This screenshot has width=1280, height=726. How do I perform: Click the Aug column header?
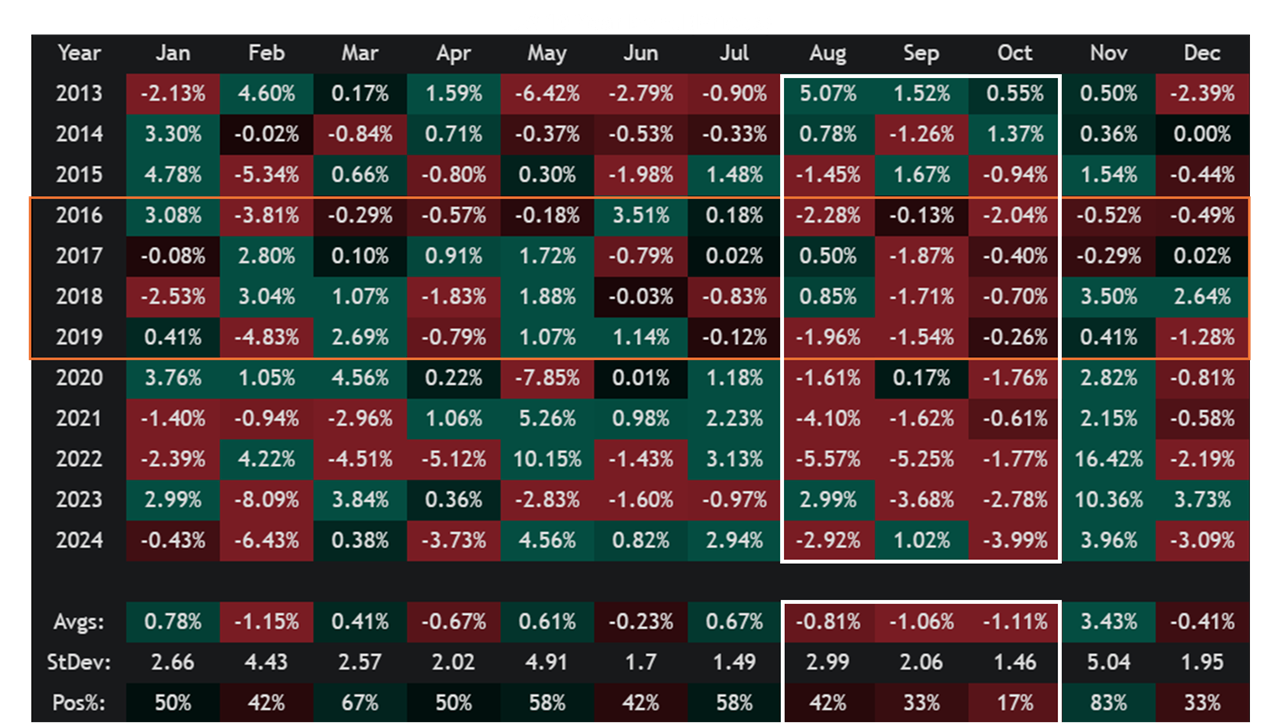click(828, 54)
